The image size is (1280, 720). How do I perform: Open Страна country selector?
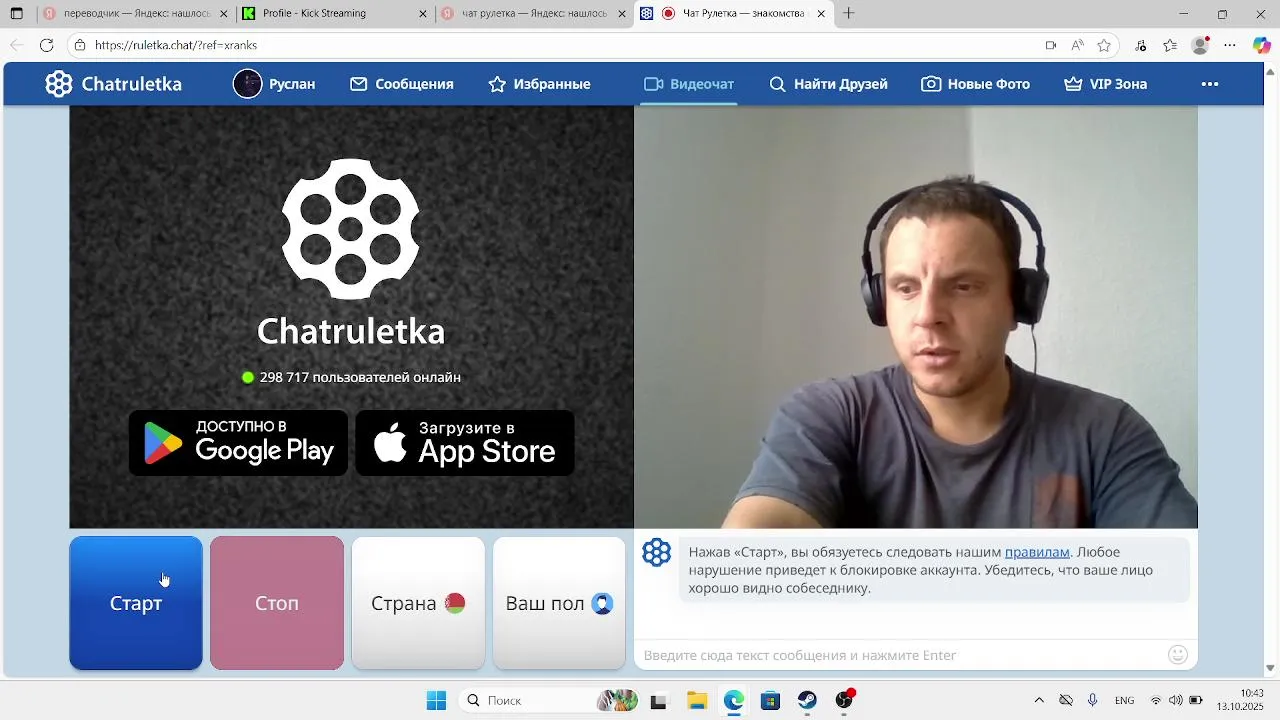[418, 603]
